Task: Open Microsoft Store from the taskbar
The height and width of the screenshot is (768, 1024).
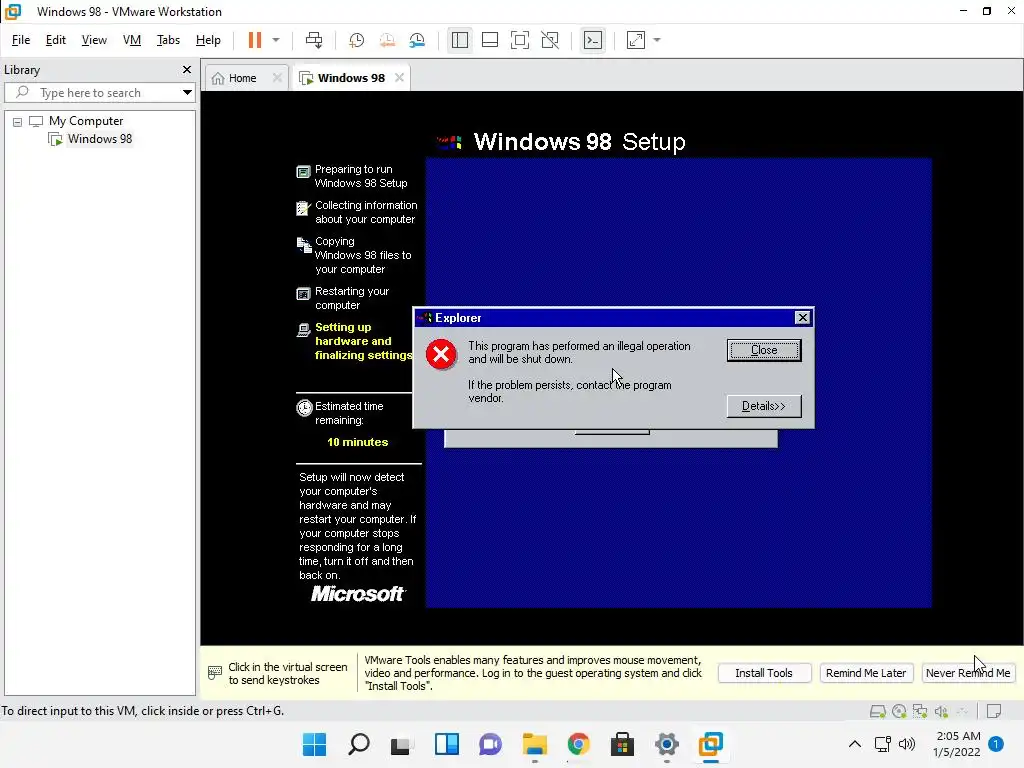Action: [x=622, y=744]
